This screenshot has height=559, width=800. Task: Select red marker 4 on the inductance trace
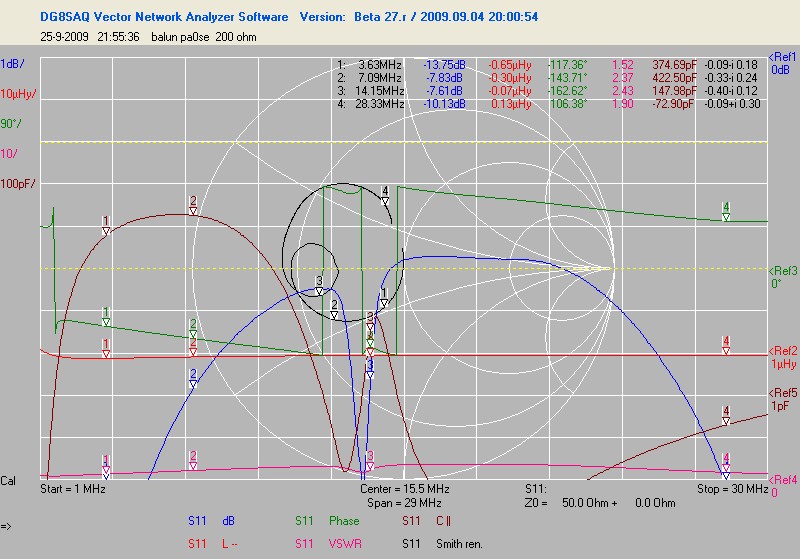pyautogui.click(x=726, y=345)
